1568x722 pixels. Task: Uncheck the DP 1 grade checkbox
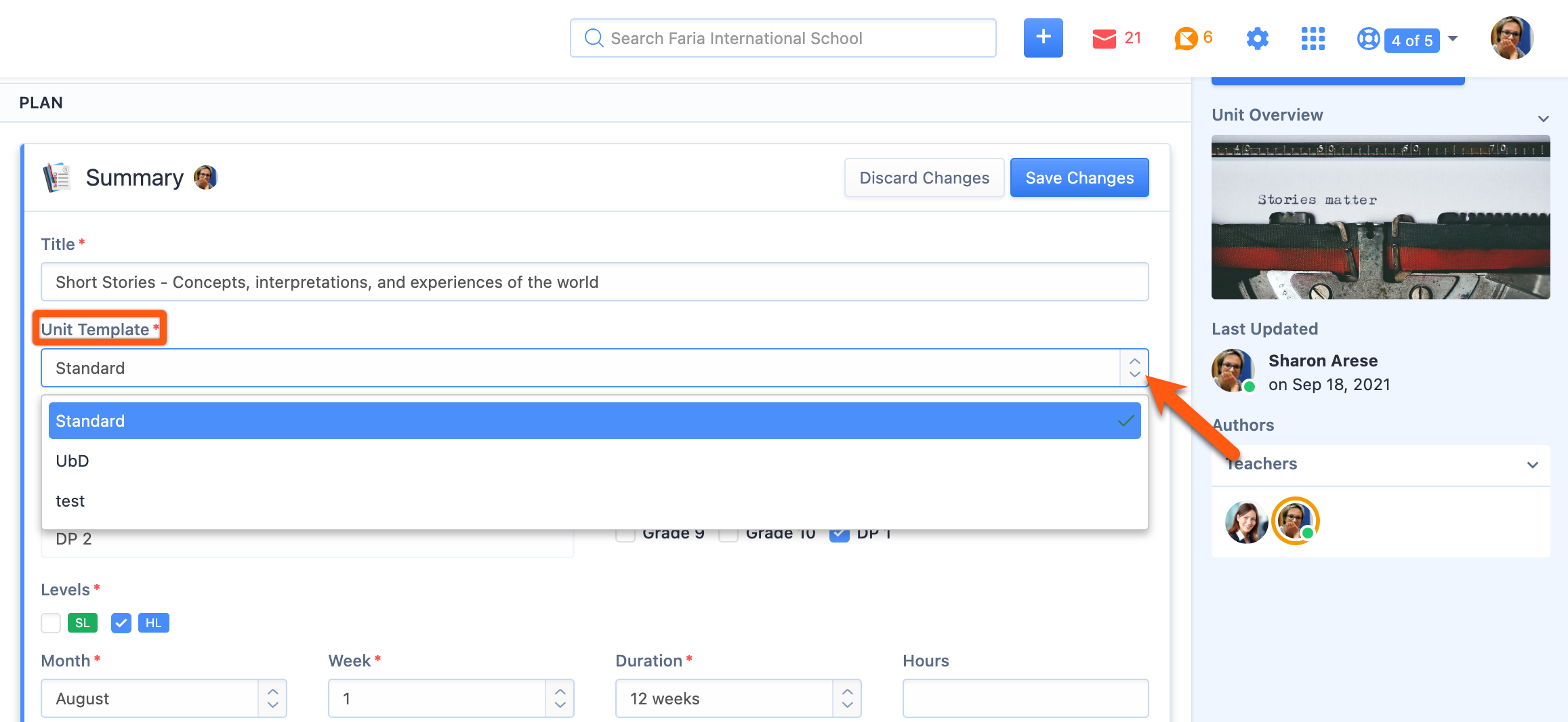(840, 534)
